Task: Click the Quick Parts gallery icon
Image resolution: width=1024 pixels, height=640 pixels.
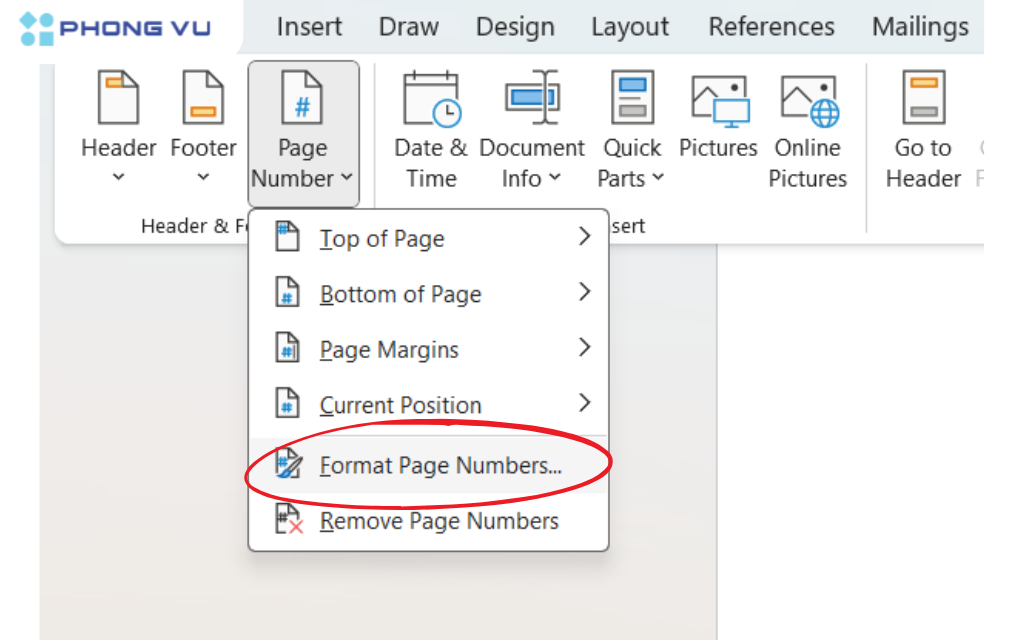Action: pos(631,97)
